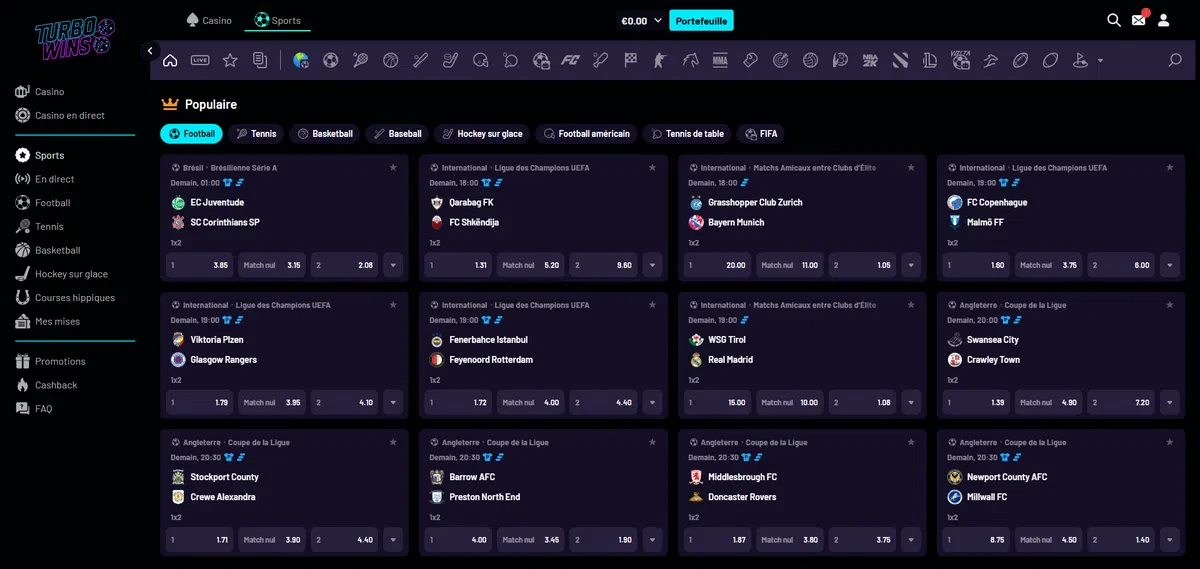Select the darts target icon

pyautogui.click(x=780, y=60)
